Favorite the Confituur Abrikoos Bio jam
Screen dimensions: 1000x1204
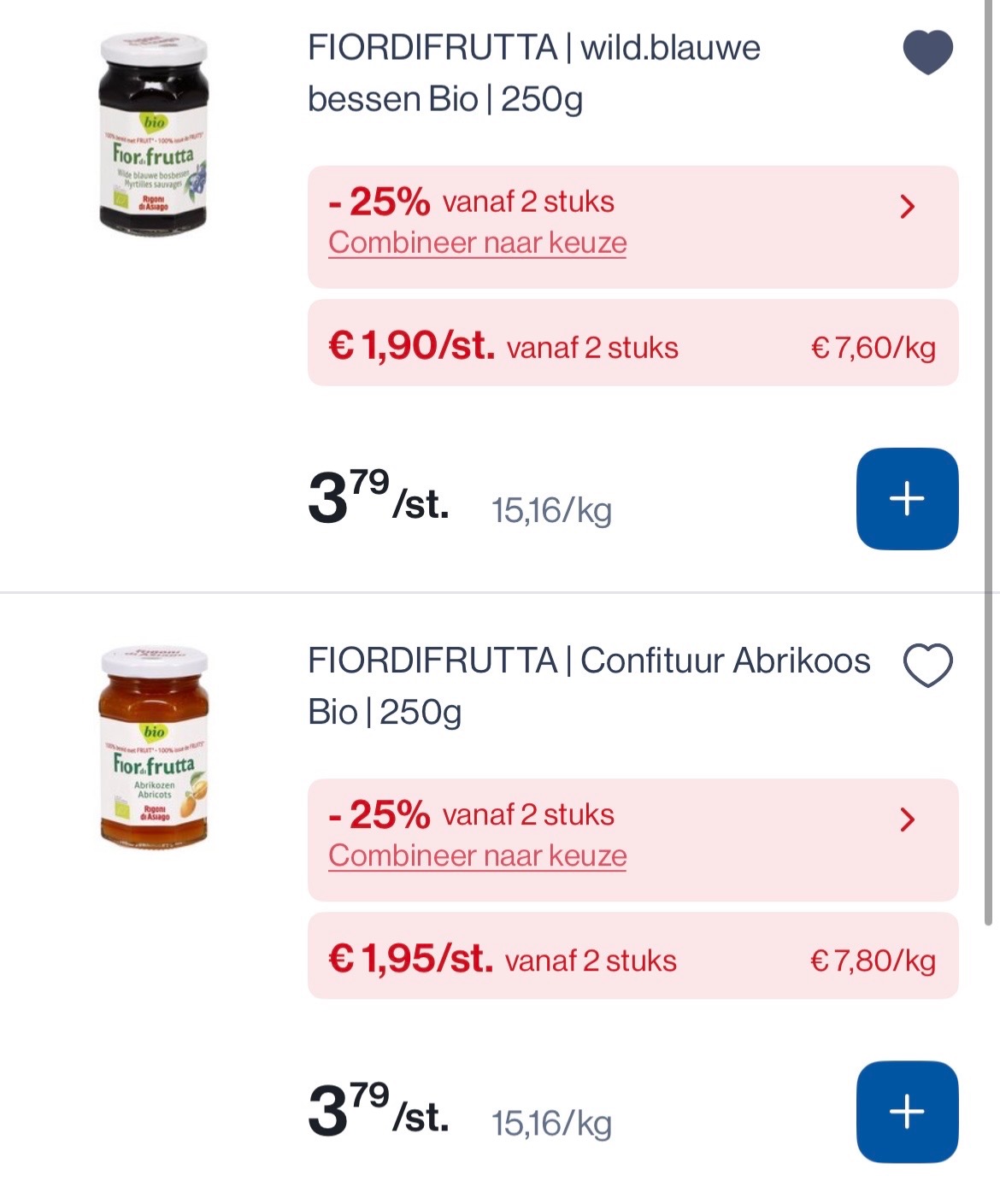tap(927, 665)
